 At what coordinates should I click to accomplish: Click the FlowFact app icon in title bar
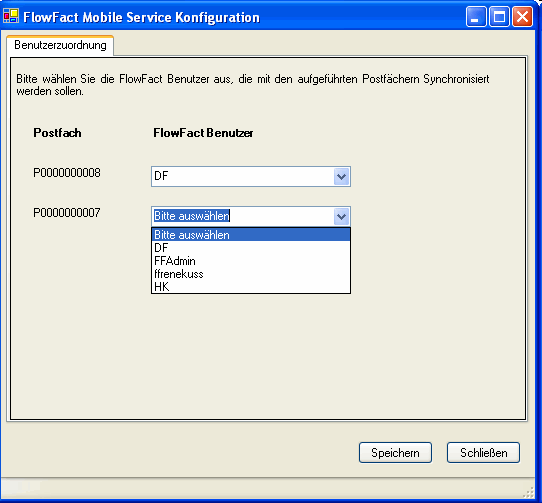(x=11, y=16)
